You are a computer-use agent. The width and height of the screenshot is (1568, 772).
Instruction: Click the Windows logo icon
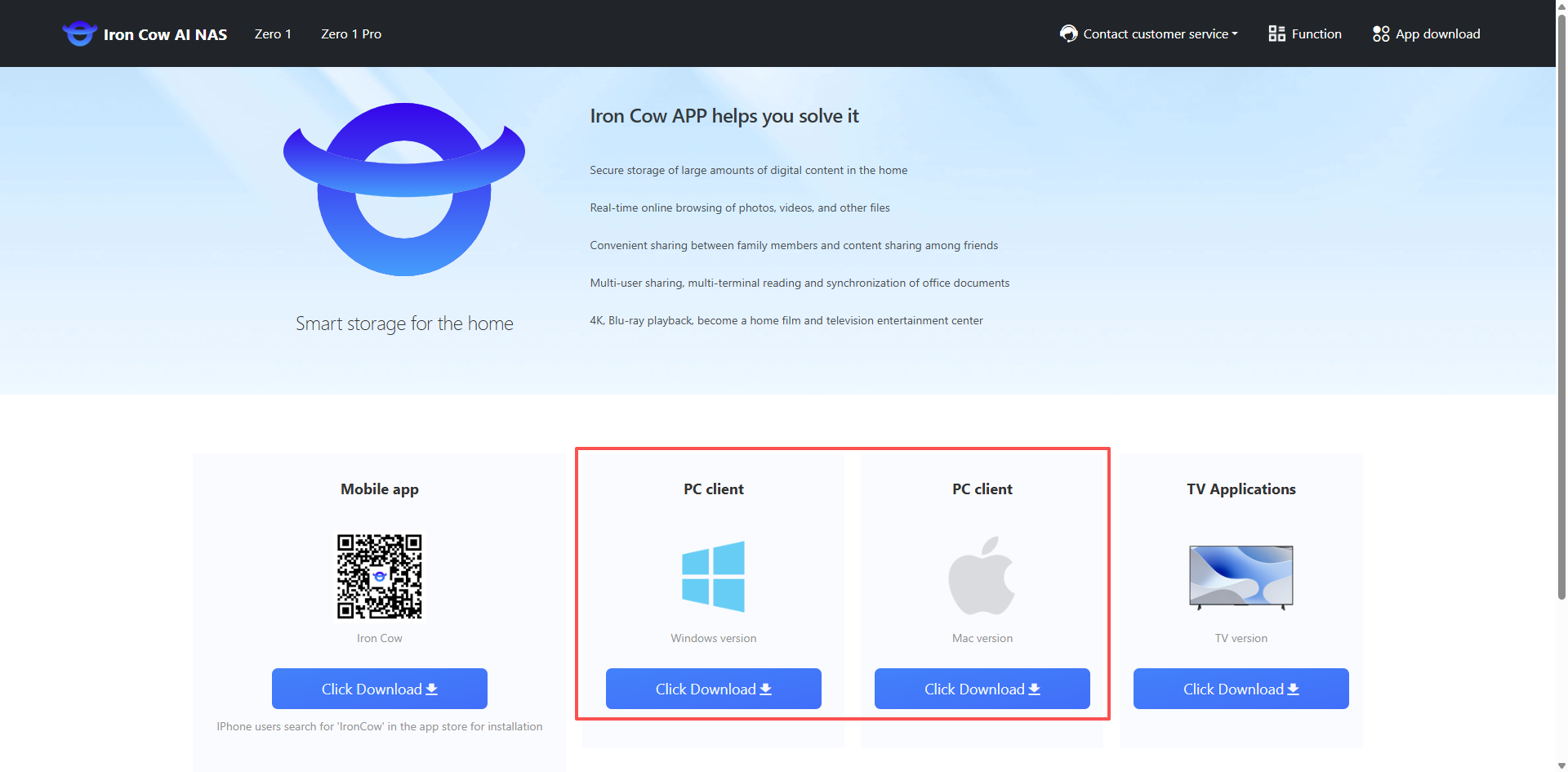pyautogui.click(x=713, y=577)
